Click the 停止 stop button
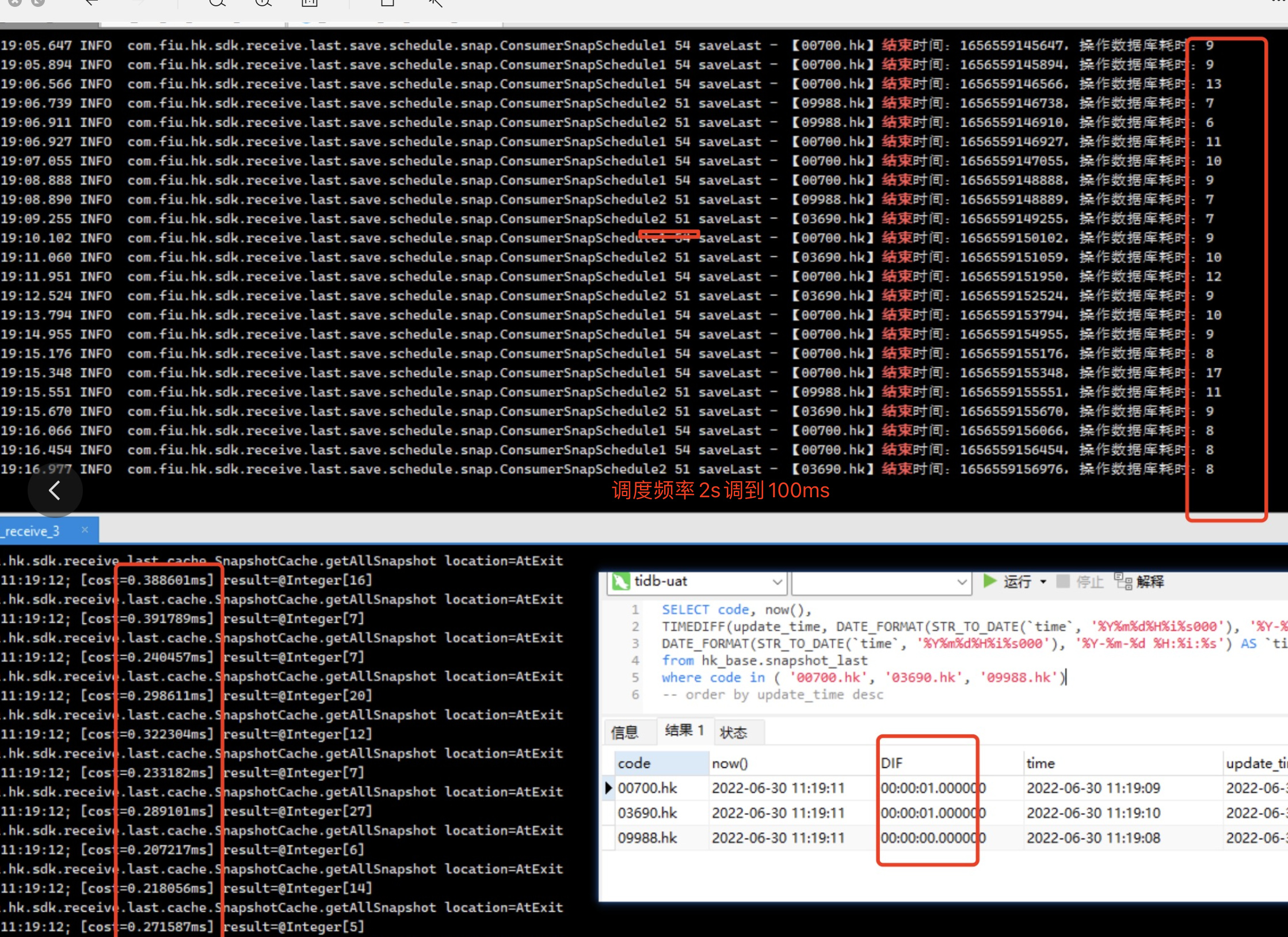The height and width of the screenshot is (937, 1288). pyautogui.click(x=1081, y=582)
